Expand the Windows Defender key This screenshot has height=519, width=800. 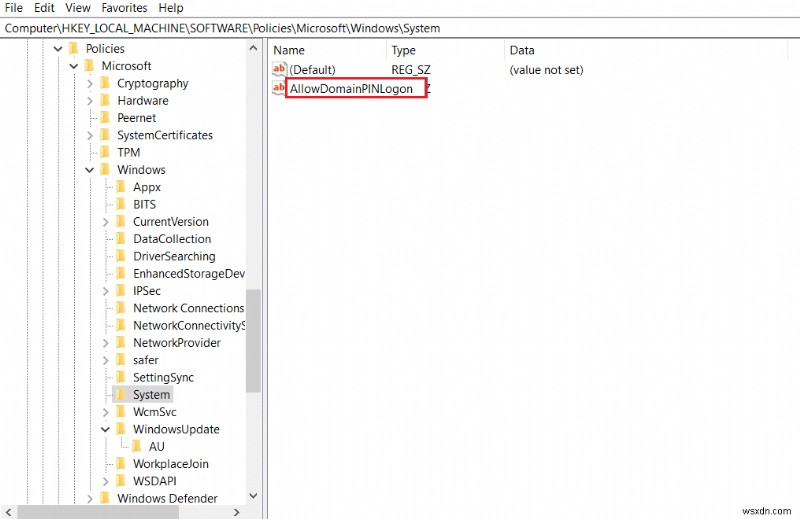click(90, 499)
